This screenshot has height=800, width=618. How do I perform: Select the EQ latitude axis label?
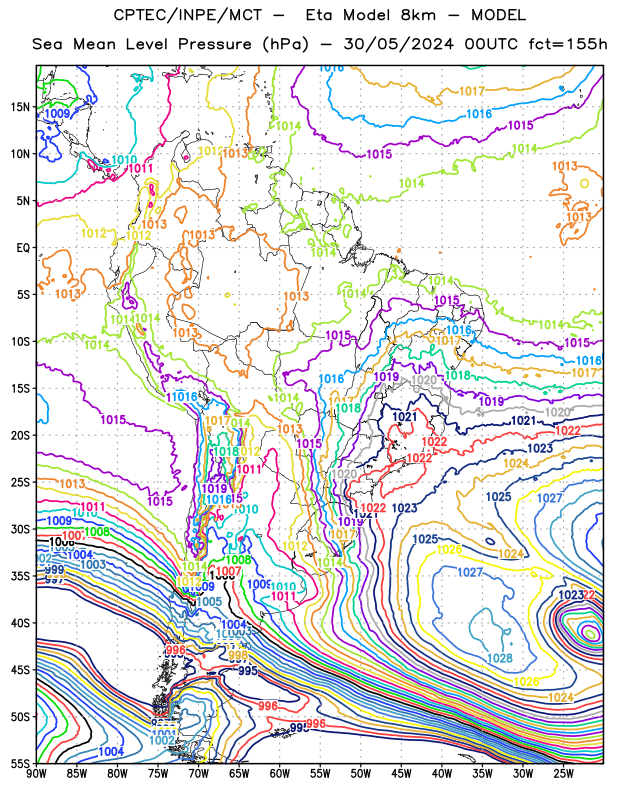(22, 248)
